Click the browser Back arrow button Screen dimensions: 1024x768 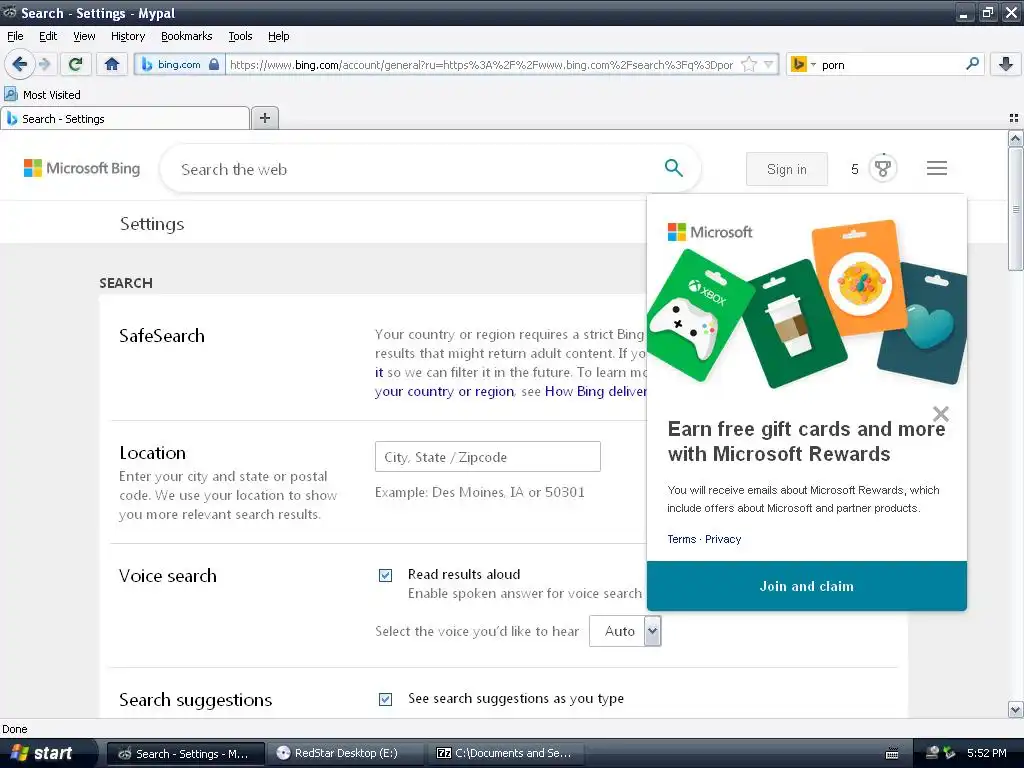20,64
